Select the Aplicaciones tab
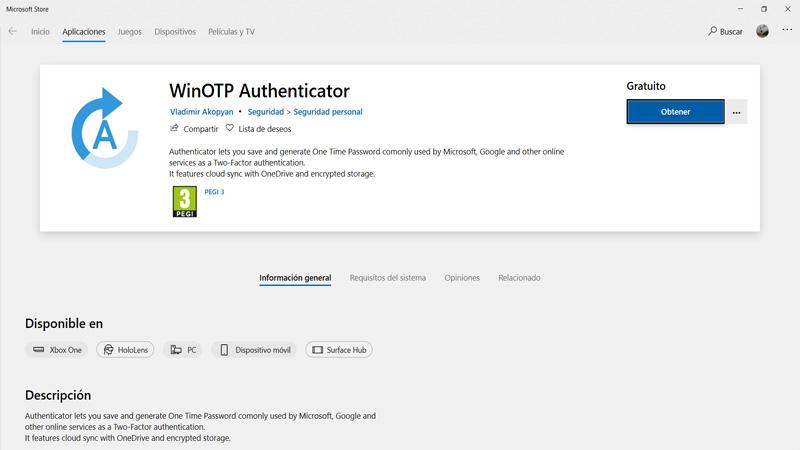 coord(84,32)
